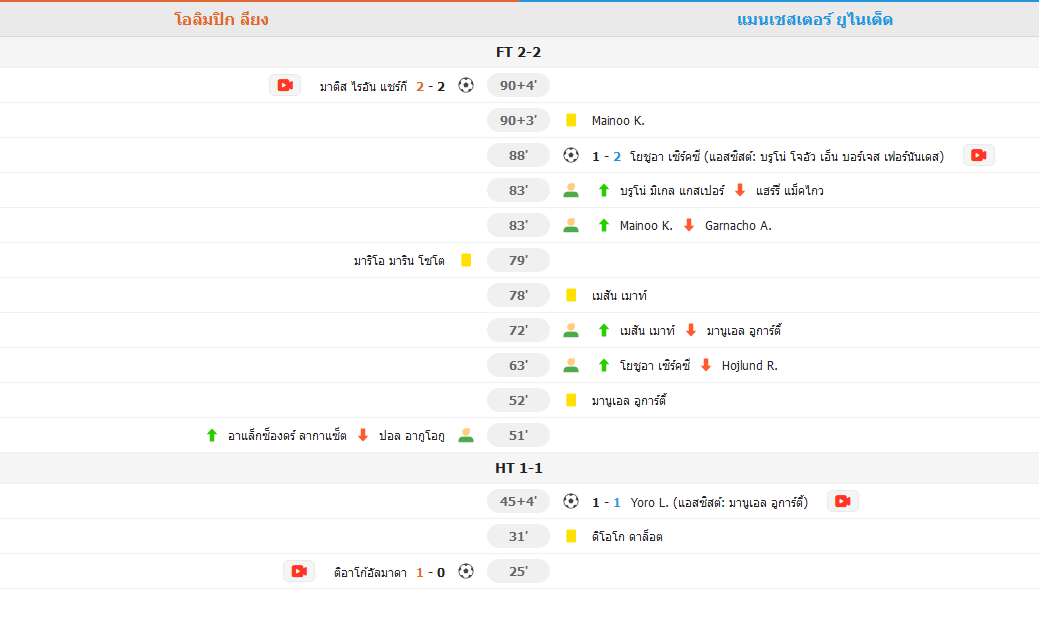Image resolution: width=1044 pixels, height=627 pixels.
Task: Select the yellow card for มาริโอ มาริน โซโต at 79'
Action: click(466, 260)
